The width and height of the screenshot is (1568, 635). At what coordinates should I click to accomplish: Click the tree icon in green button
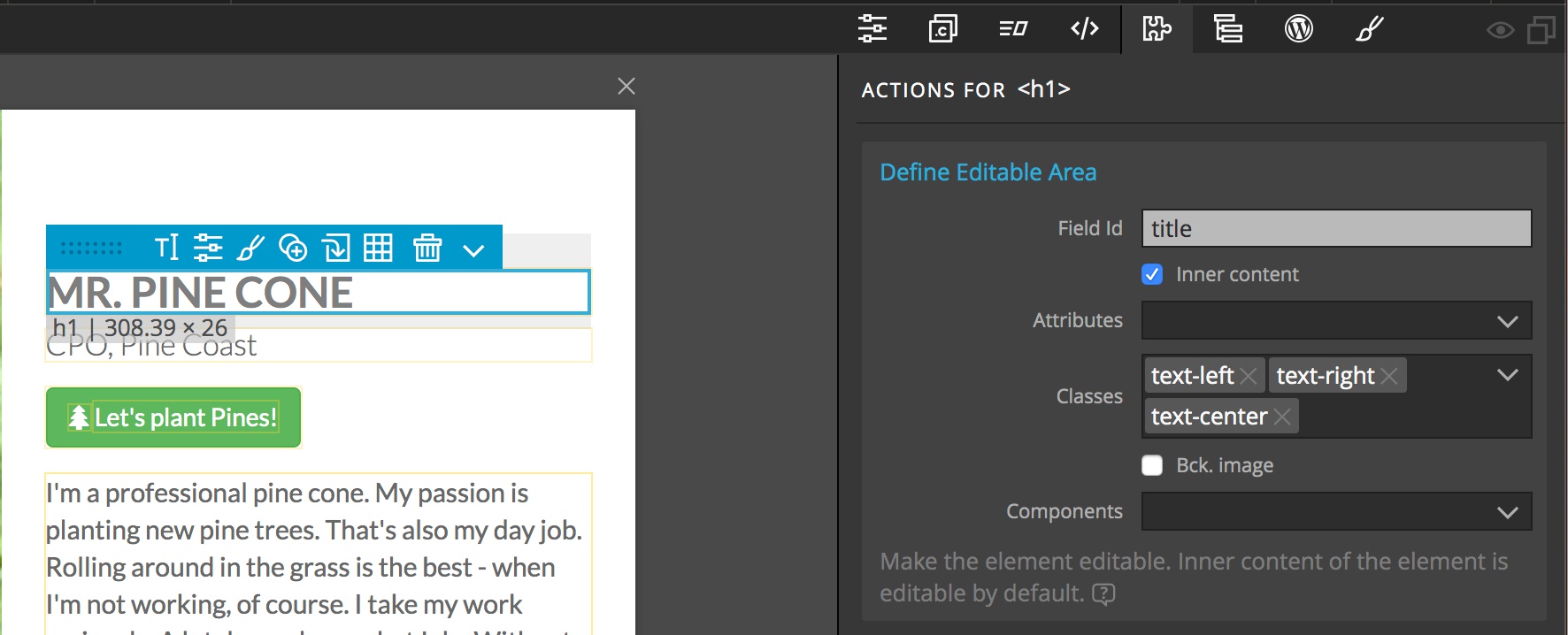pos(79,417)
